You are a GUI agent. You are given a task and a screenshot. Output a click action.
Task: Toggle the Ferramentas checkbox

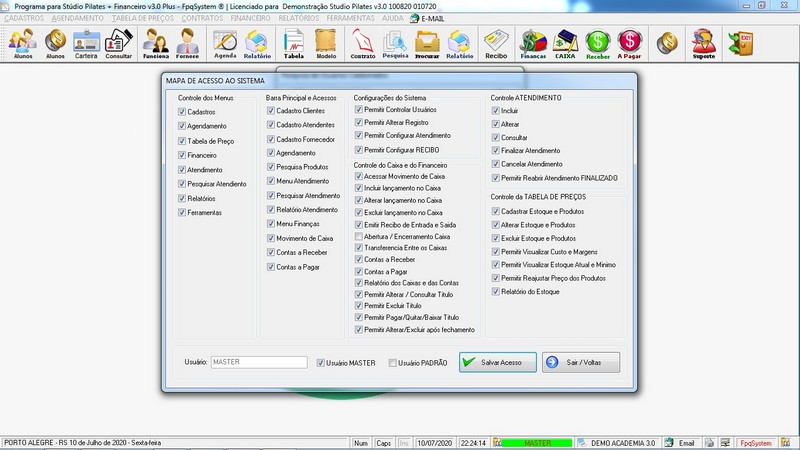(x=182, y=212)
